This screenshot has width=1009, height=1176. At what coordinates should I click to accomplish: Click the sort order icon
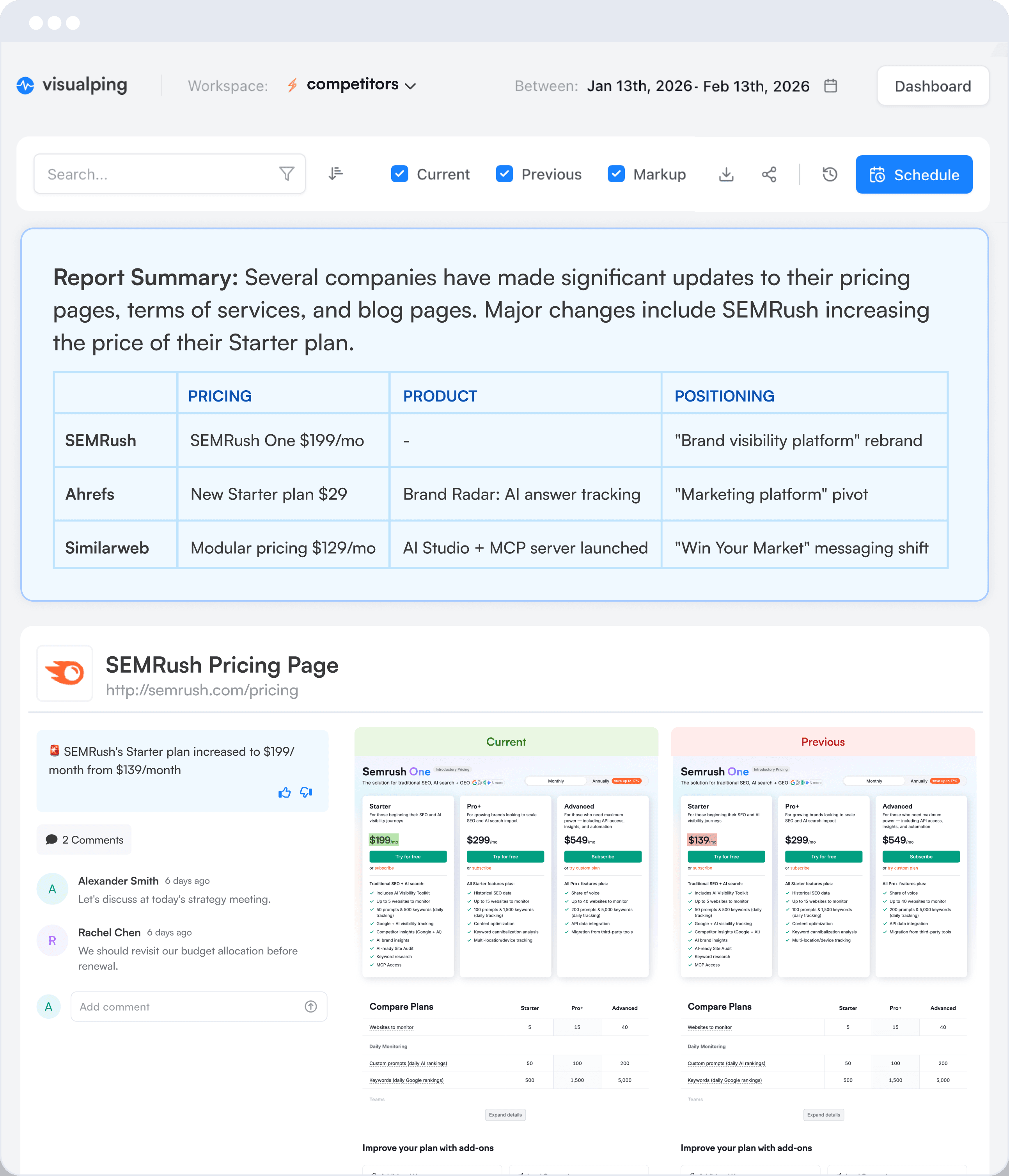tap(335, 174)
